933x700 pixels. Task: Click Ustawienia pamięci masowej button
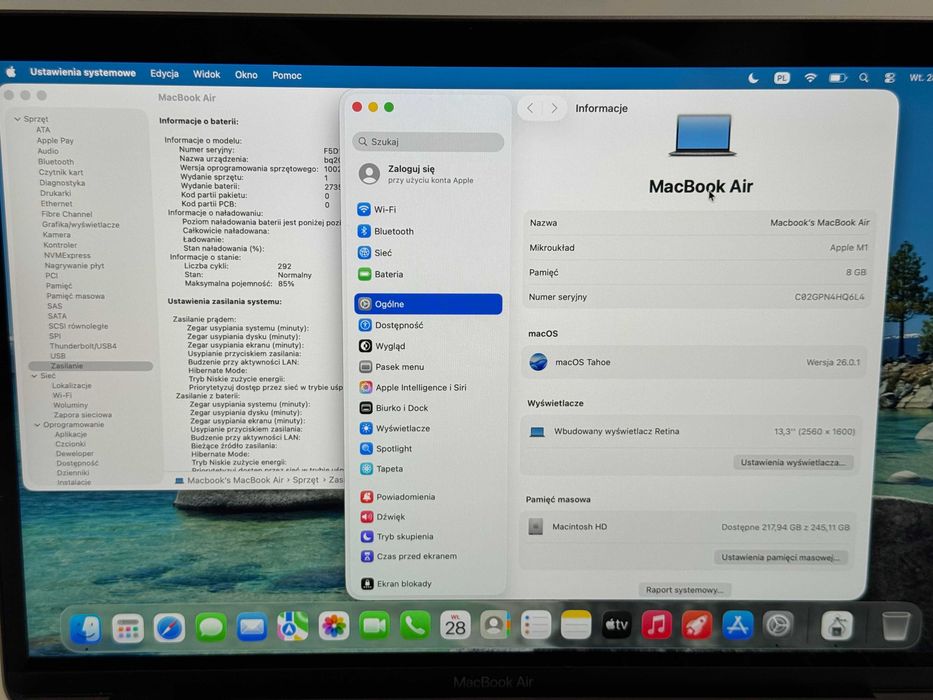point(780,557)
